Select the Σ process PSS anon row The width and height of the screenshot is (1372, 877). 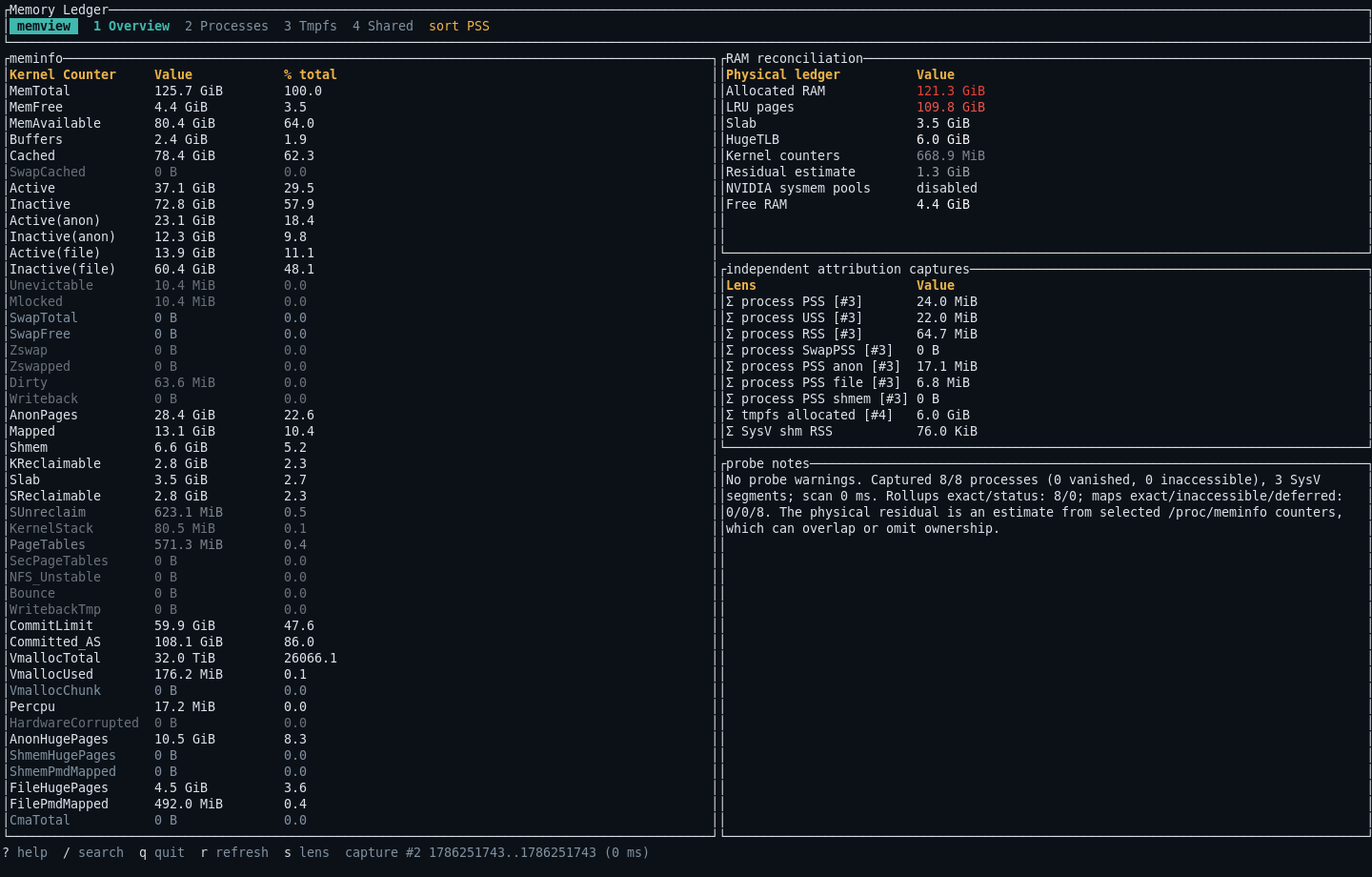[x=1046, y=366]
